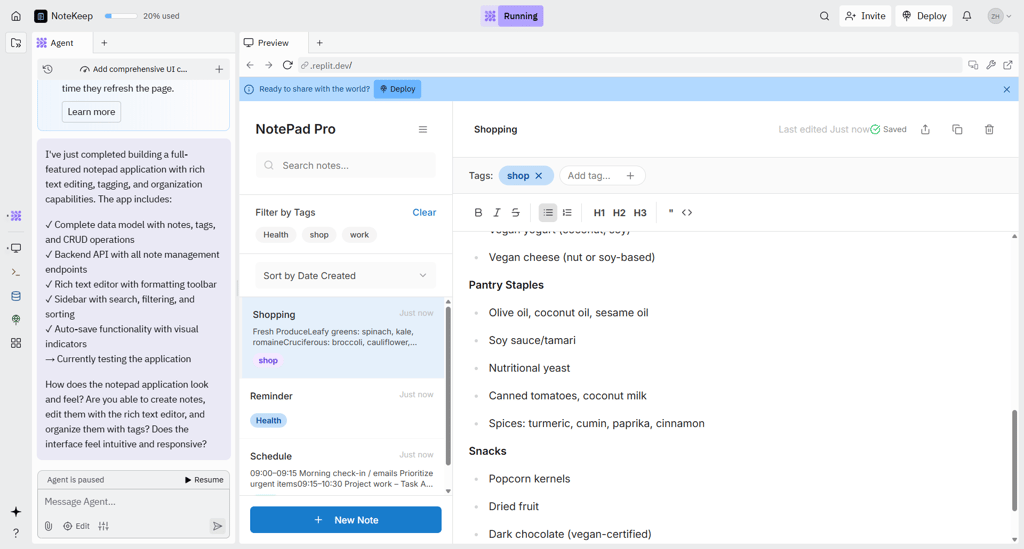Add new tab next to Agent

tap(104, 43)
